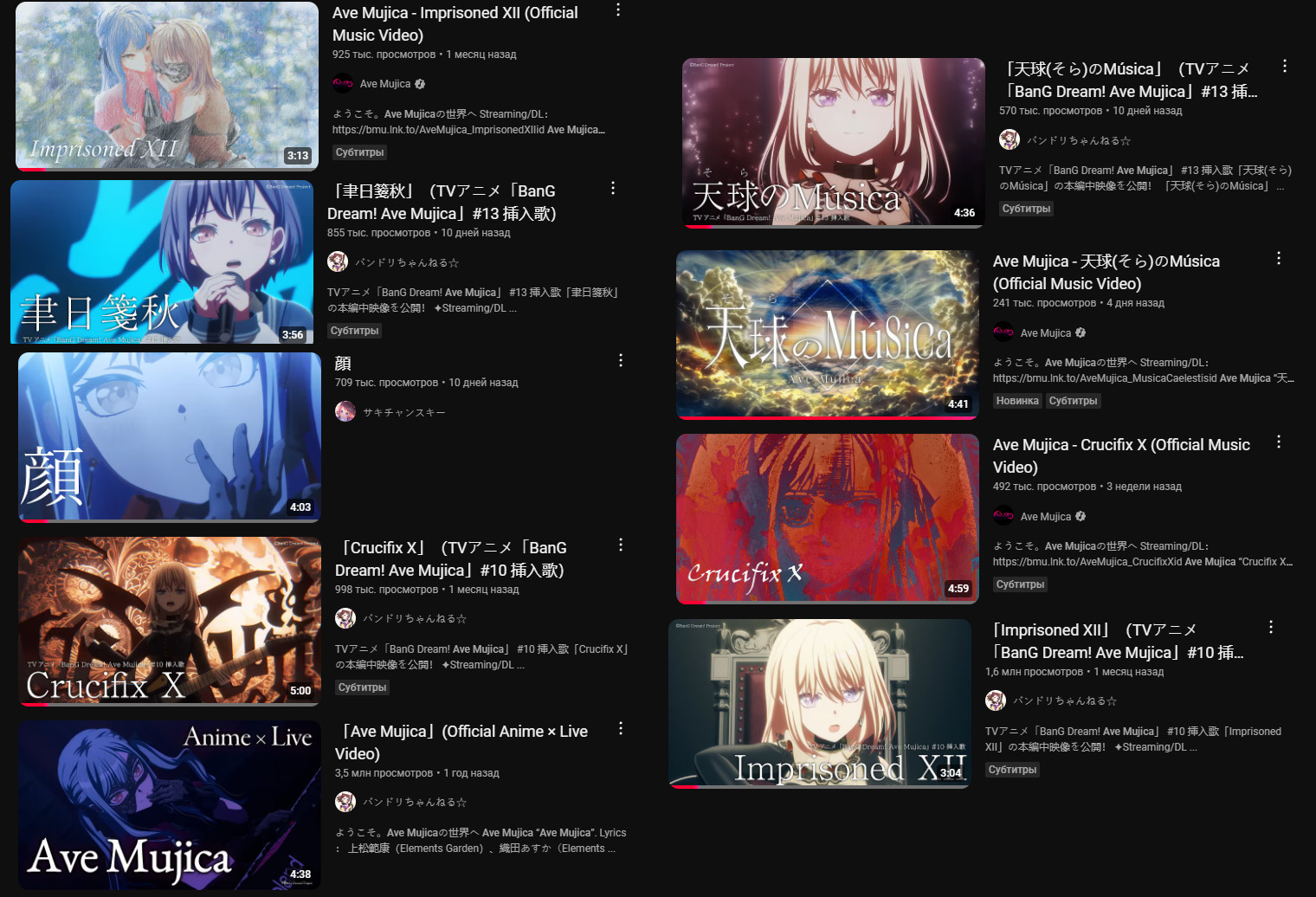This screenshot has height=897, width=1316.
Task: Click red progress bar on Crucifix X 4:59 thumbnail
Action: coord(692,602)
